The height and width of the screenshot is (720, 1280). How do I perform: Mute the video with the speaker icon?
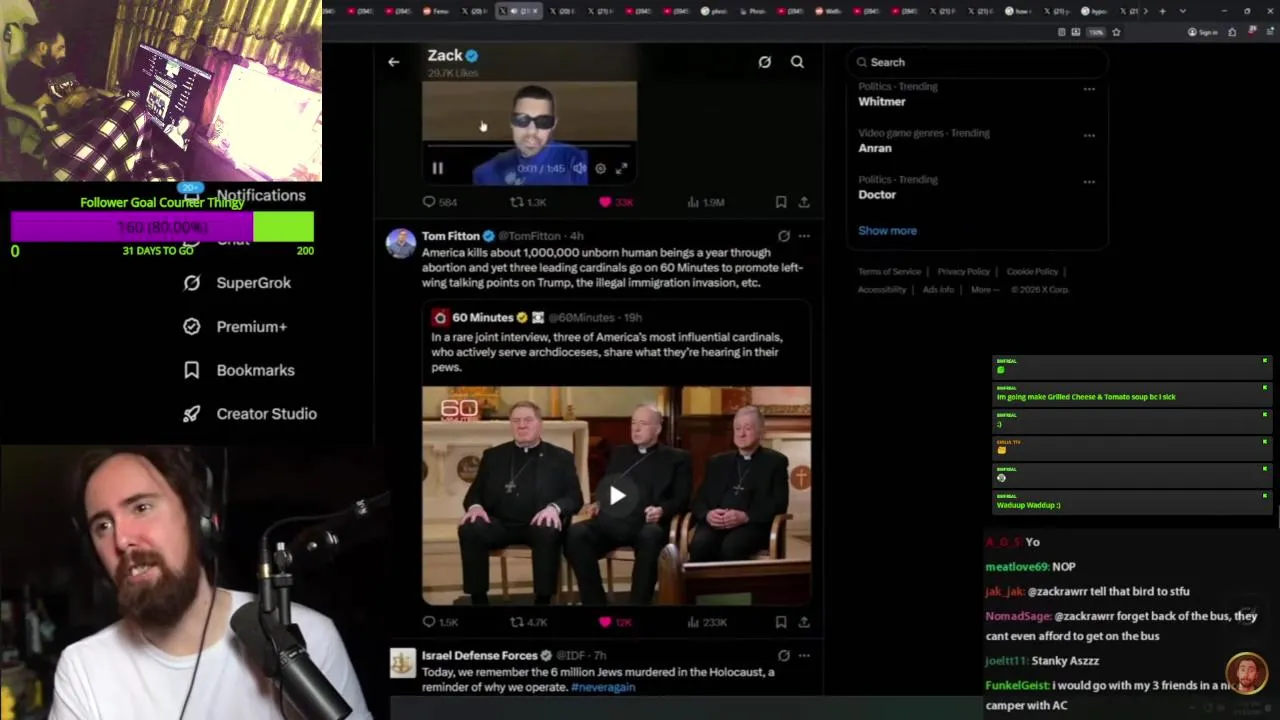coord(579,169)
